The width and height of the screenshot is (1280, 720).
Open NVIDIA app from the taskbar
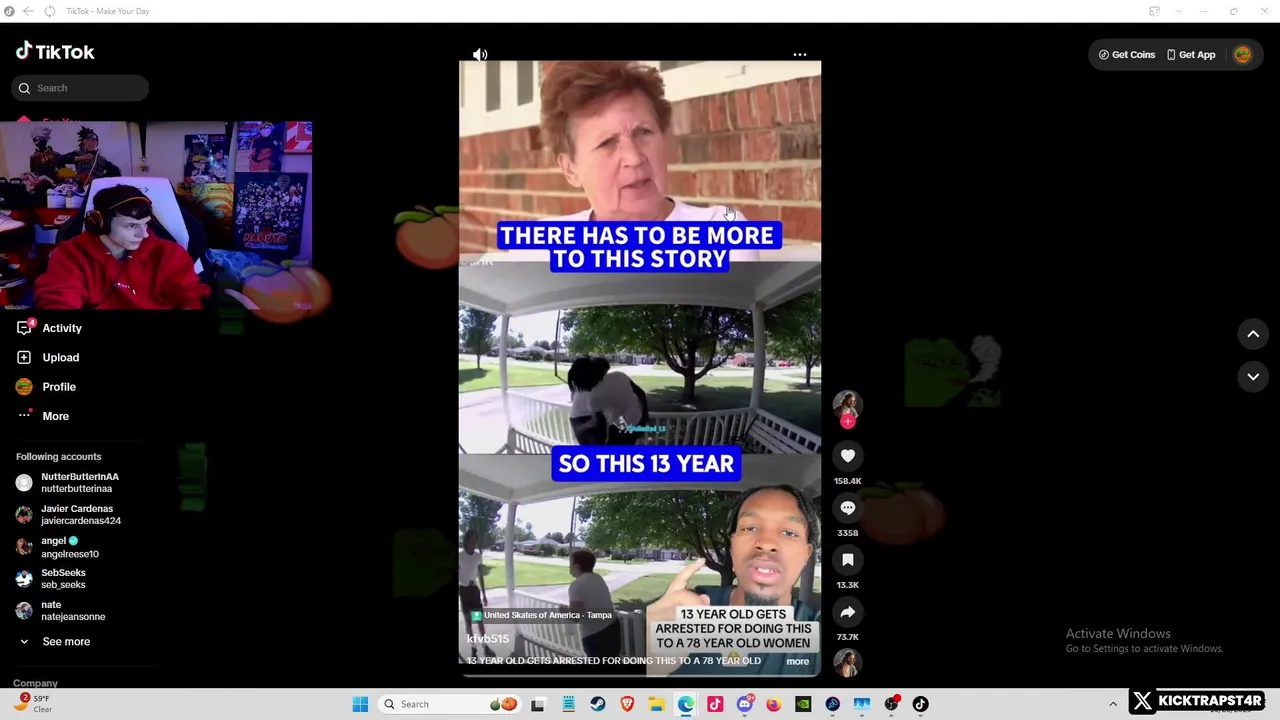pos(803,704)
